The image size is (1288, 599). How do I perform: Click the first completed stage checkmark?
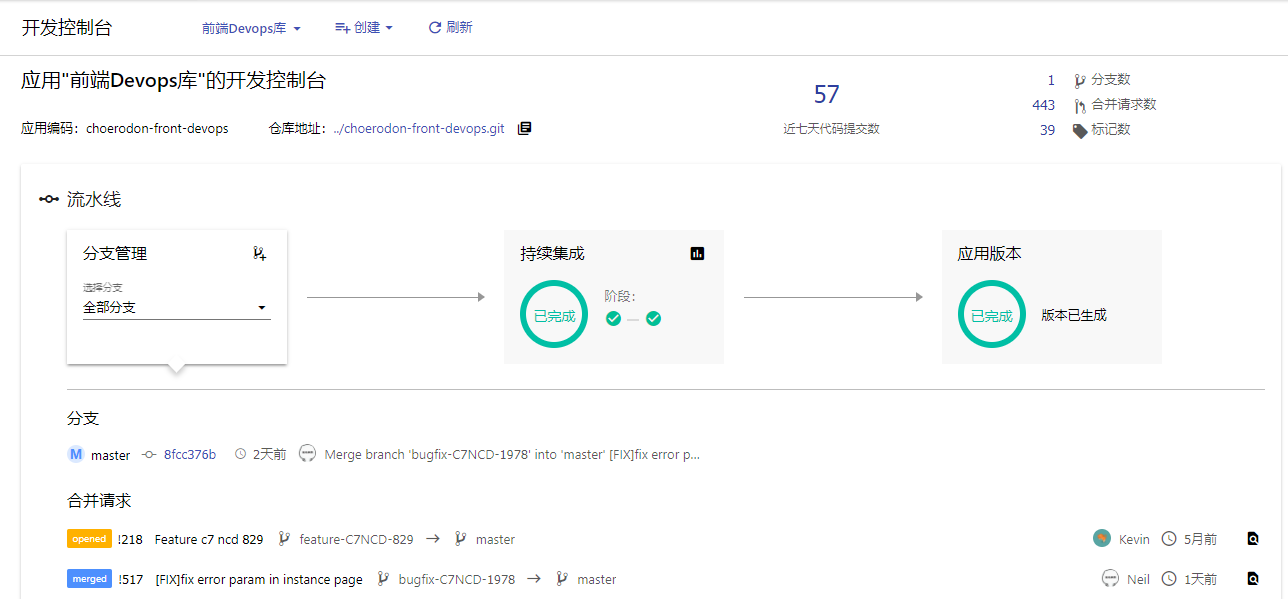click(x=613, y=318)
